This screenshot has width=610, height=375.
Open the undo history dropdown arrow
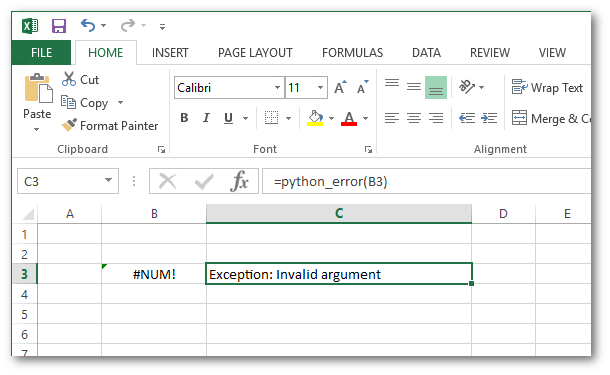tap(103, 26)
